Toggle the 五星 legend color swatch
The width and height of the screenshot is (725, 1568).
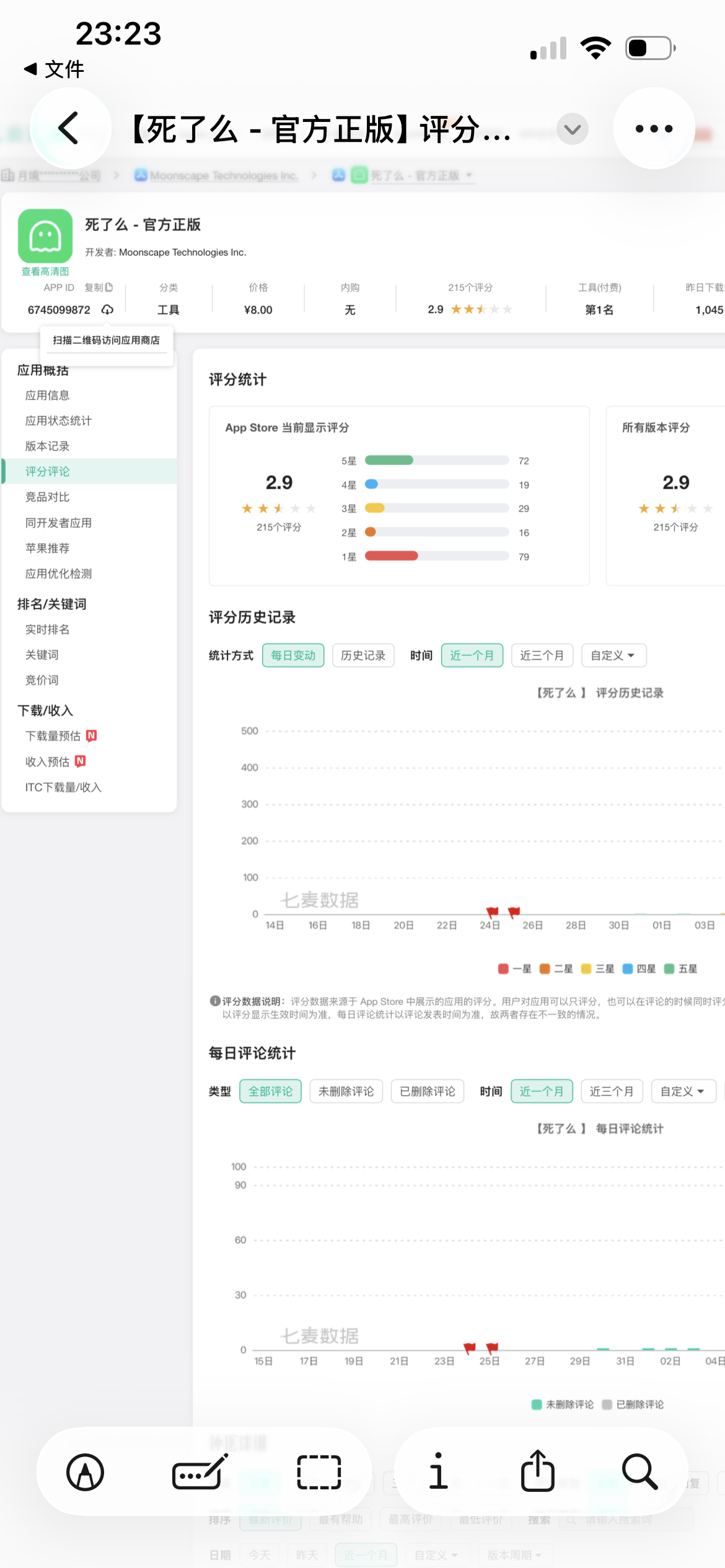(x=669, y=969)
